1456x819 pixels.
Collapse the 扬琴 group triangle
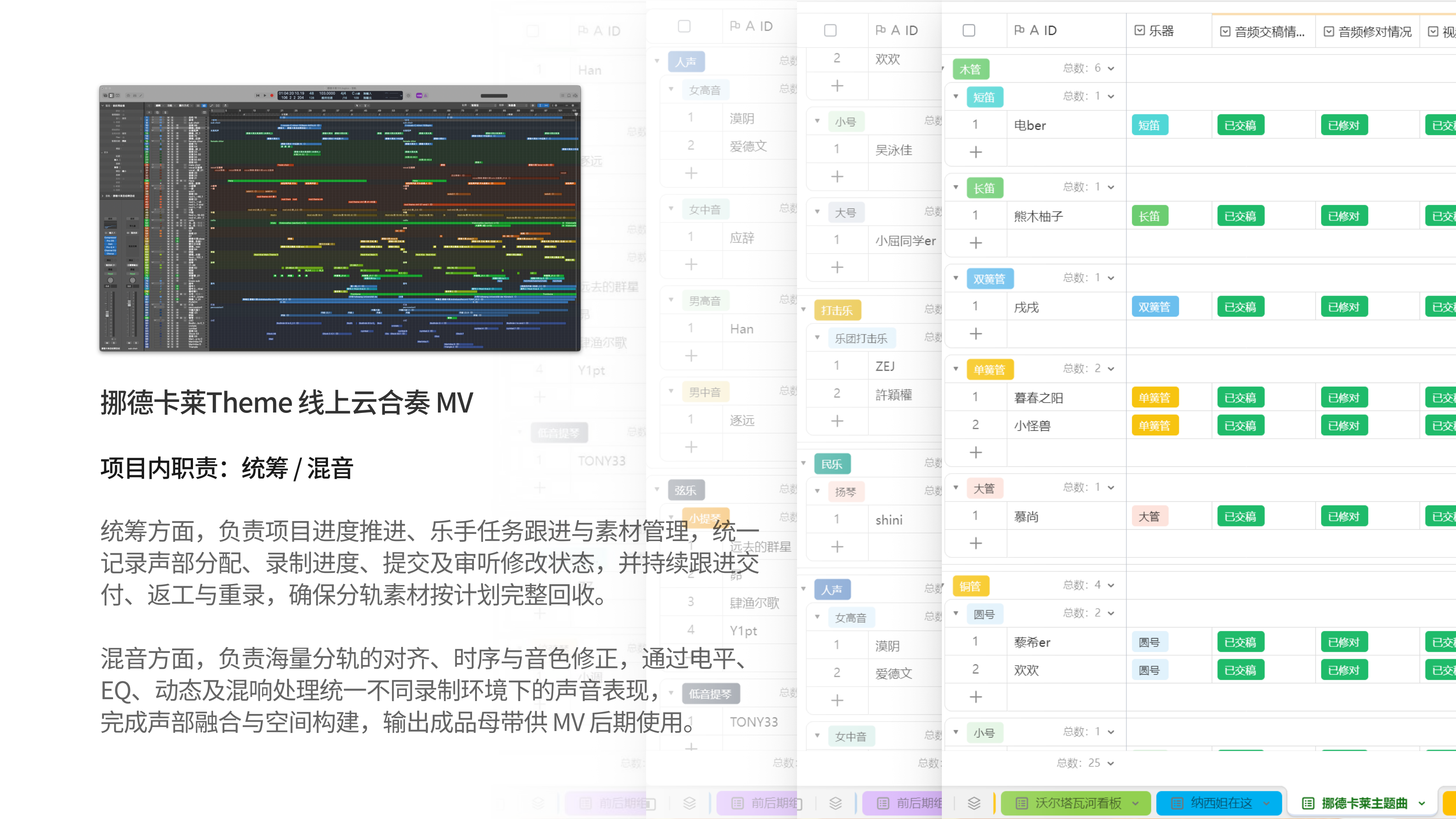pos(817,491)
